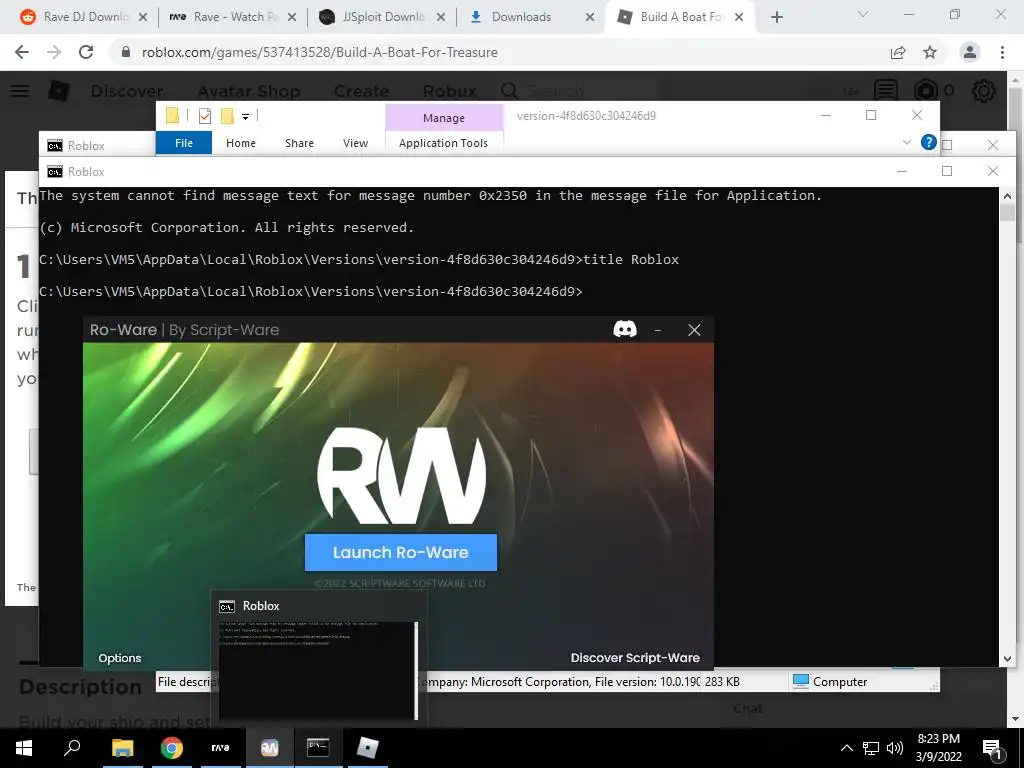The image size is (1024, 768).
Task: Click the Roblox taskbar preview thumbnail
Action: 318,670
